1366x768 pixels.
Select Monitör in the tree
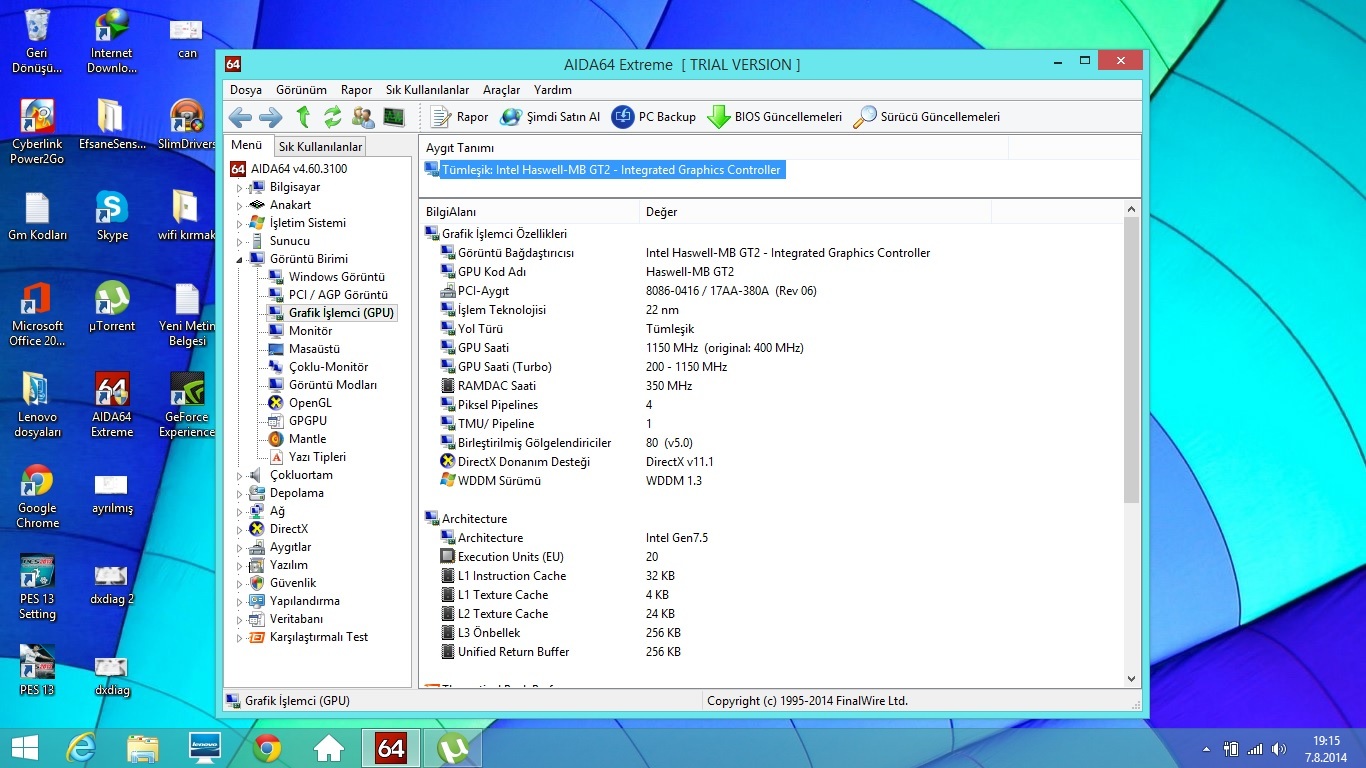(310, 331)
